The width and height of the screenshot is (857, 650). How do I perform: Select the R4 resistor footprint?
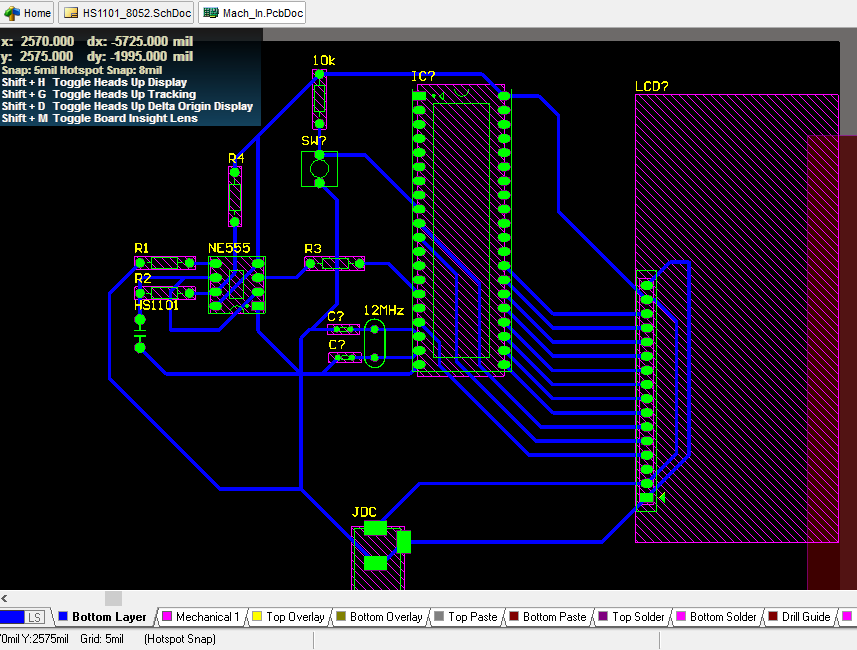[x=235, y=197]
